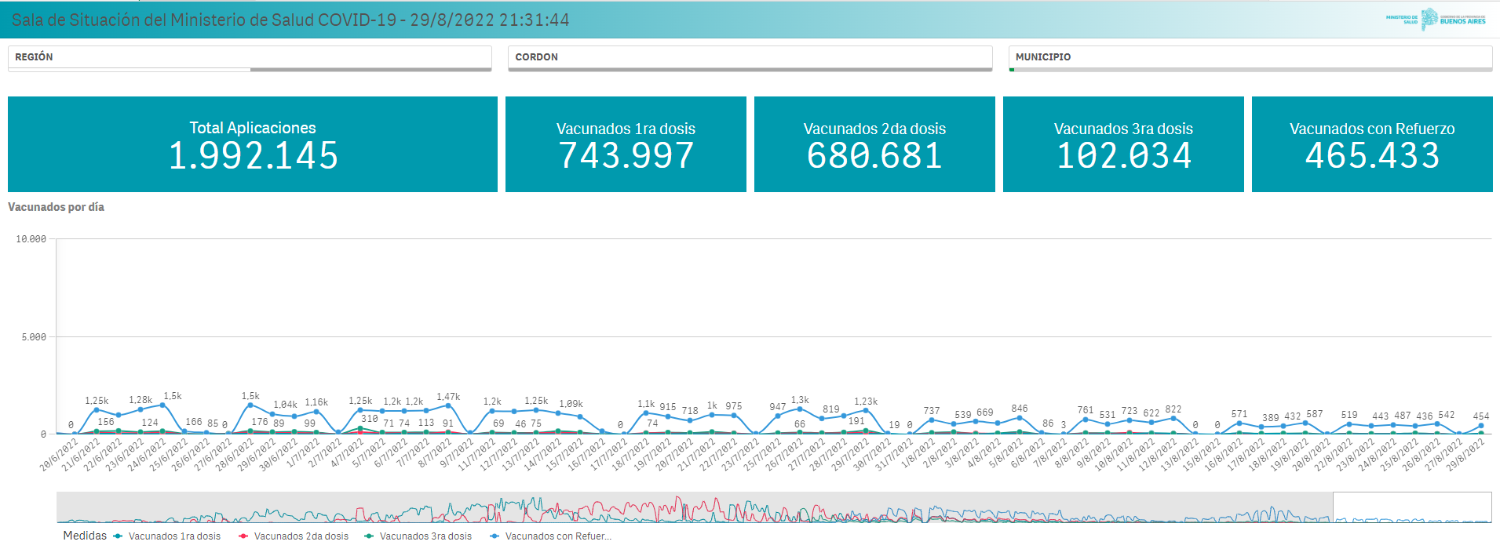
Task: Open the REGIÓN filter list
Action: tap(249, 58)
